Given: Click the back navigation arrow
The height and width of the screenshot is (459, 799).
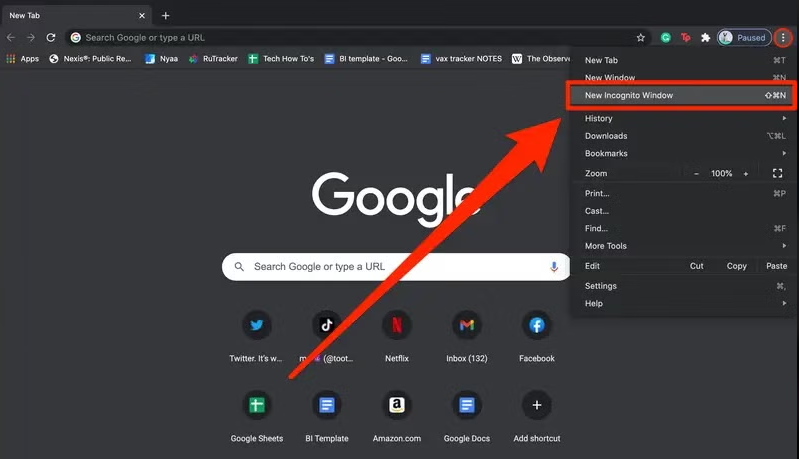Looking at the screenshot, I should pos(11,37).
